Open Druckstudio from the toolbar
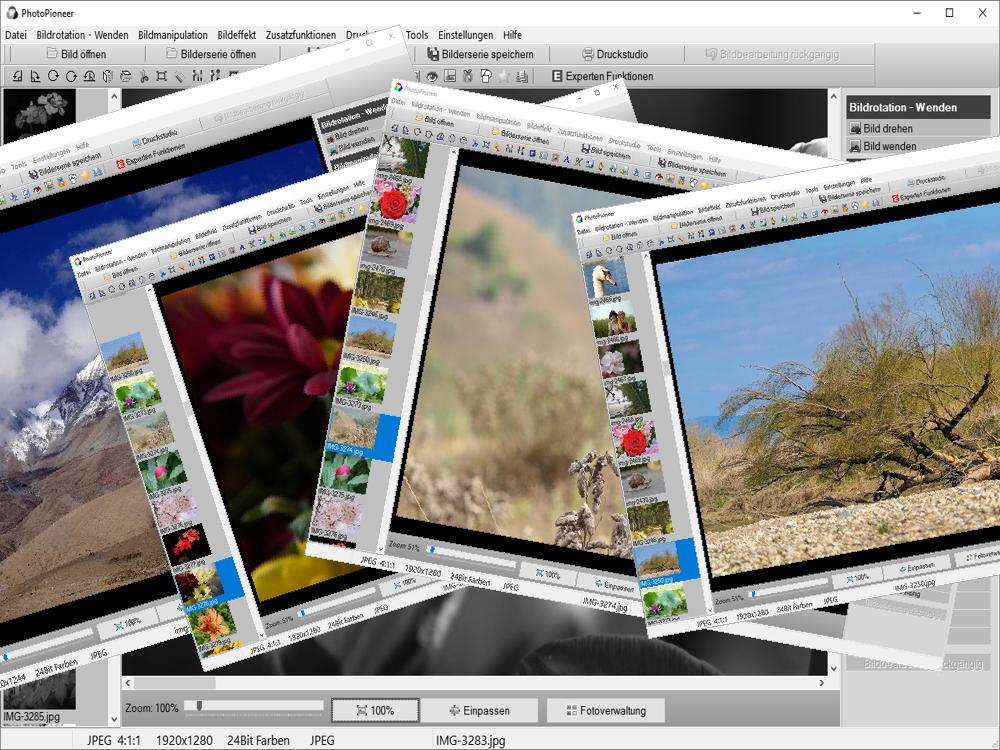Image resolution: width=1000 pixels, height=750 pixels. [x=614, y=54]
